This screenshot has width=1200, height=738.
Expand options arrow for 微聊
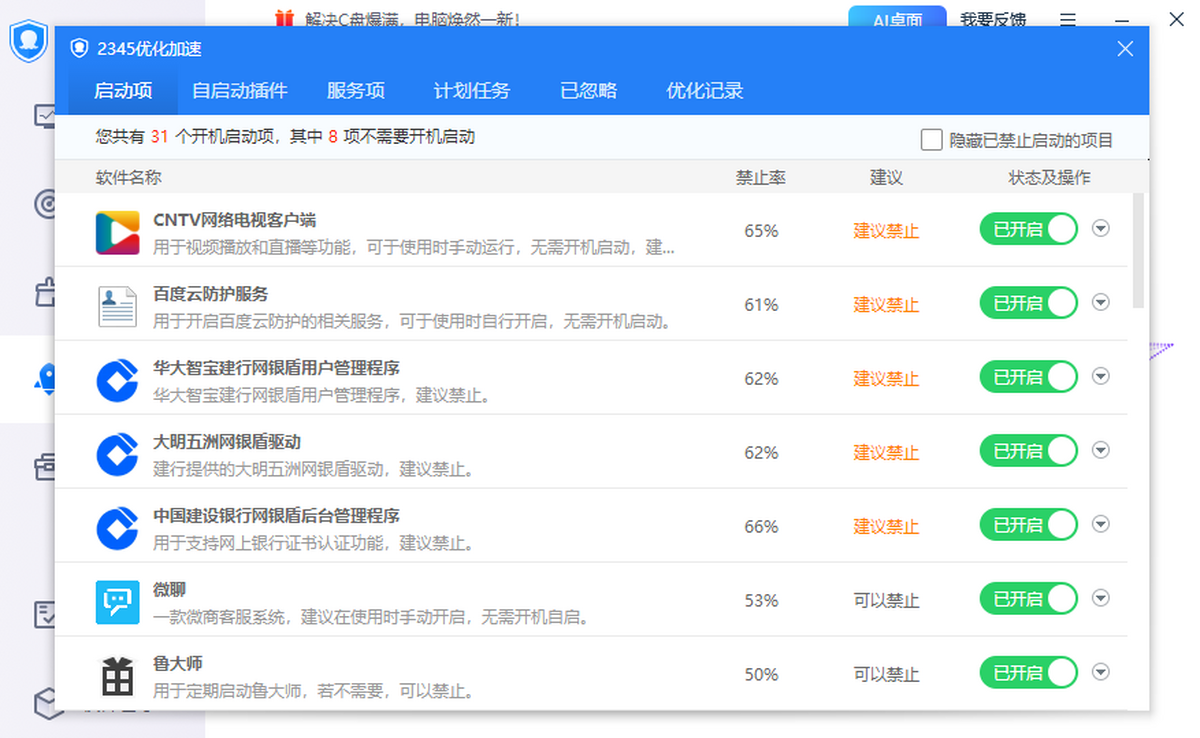[1101, 598]
